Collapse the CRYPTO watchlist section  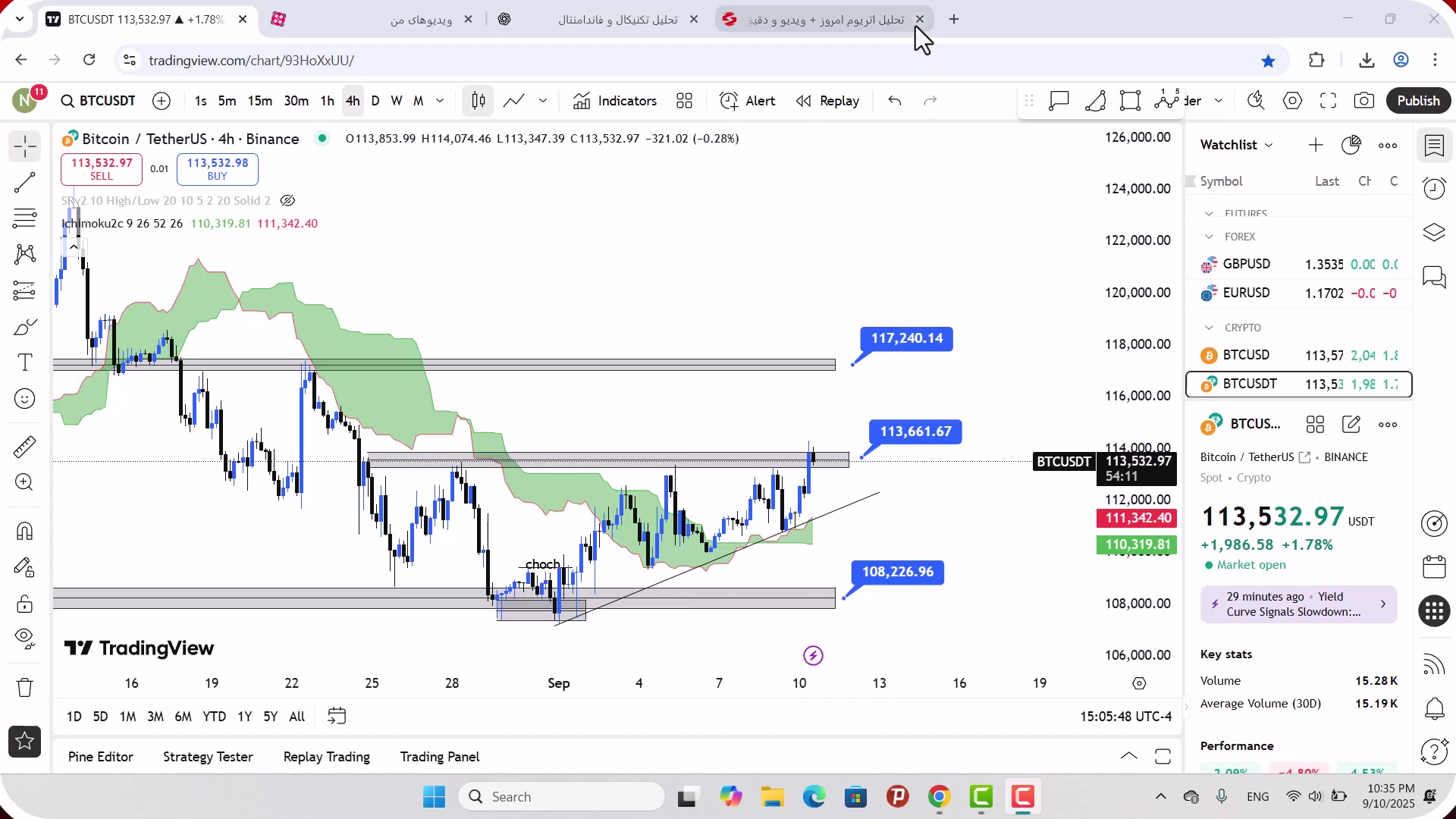tap(1209, 328)
